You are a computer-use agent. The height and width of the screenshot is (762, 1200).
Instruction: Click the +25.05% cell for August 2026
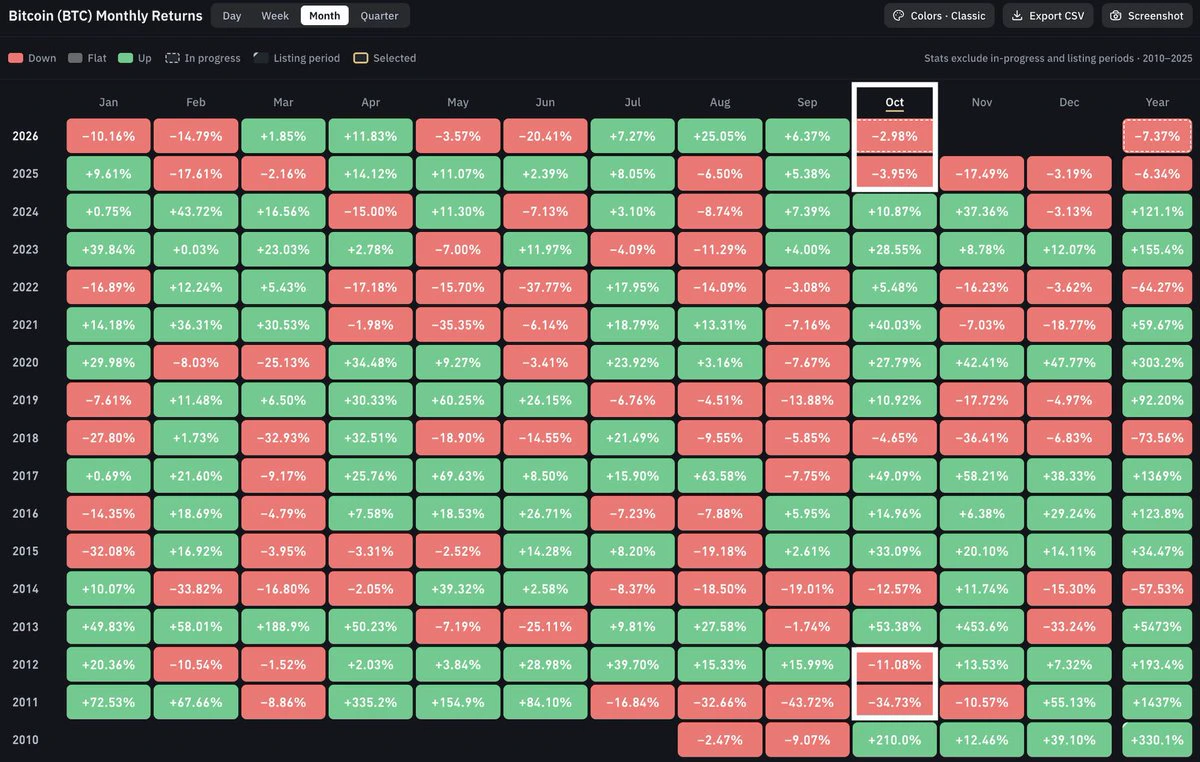[720, 136]
